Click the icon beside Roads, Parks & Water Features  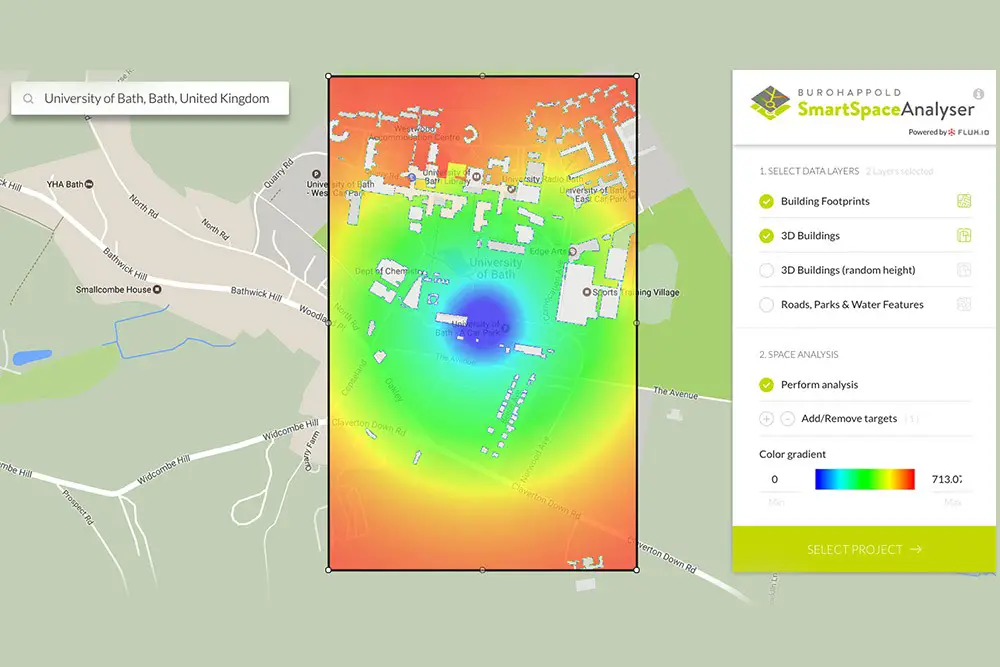tap(964, 305)
